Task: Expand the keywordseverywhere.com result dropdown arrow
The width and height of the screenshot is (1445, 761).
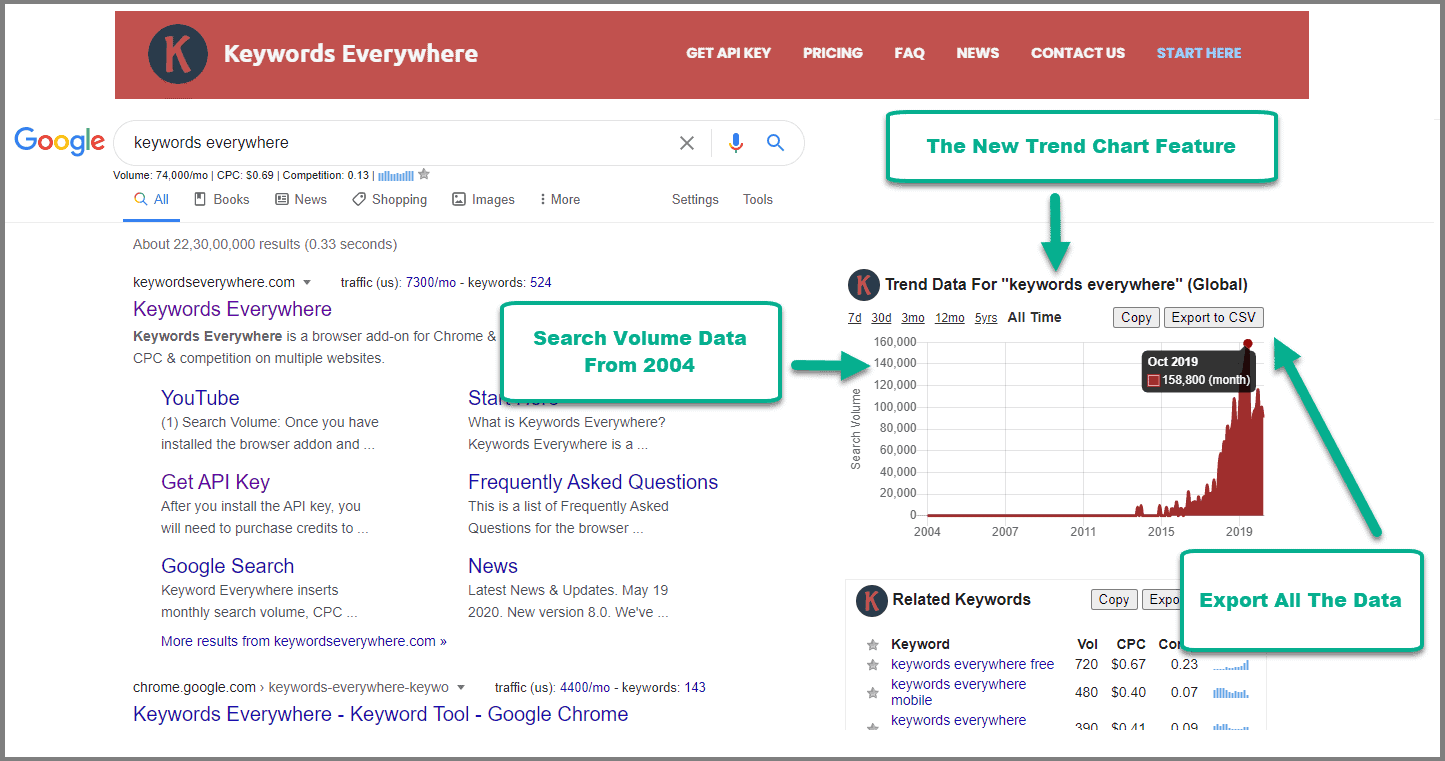Action: point(307,283)
